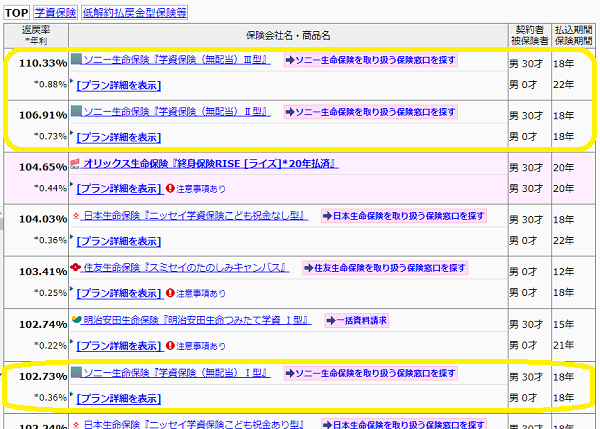Expand プラン詳細を表示 in 104.65% row
Image resolution: width=600 pixels, height=429 pixels.
pyautogui.click(x=119, y=189)
